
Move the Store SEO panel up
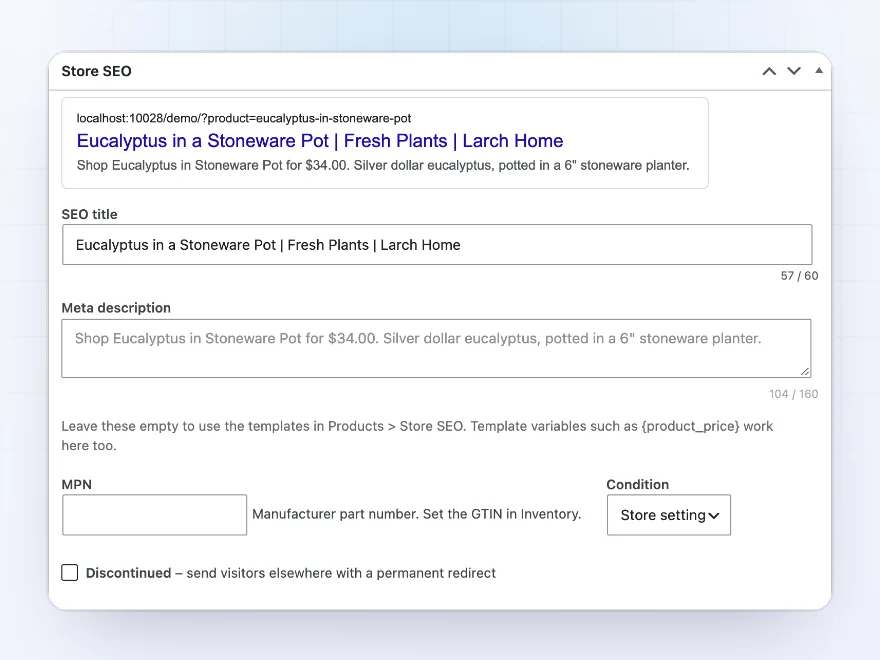(769, 71)
